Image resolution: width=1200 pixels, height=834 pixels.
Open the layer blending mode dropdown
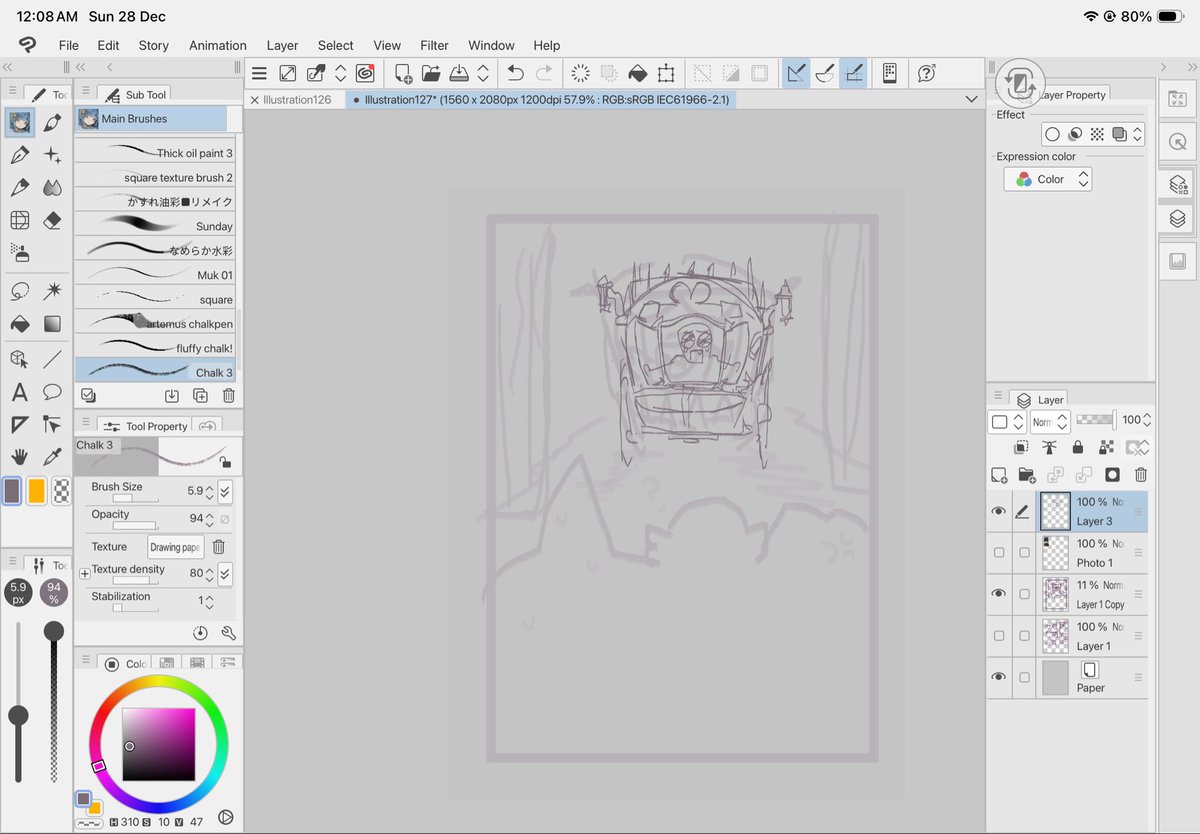(x=1049, y=422)
